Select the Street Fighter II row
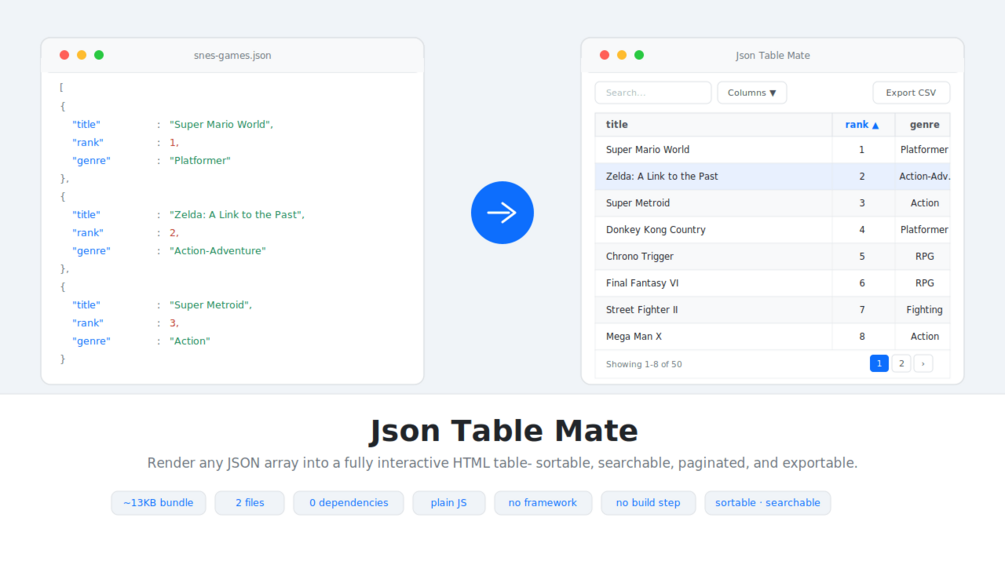This screenshot has height=565, width=1005. coord(772,309)
